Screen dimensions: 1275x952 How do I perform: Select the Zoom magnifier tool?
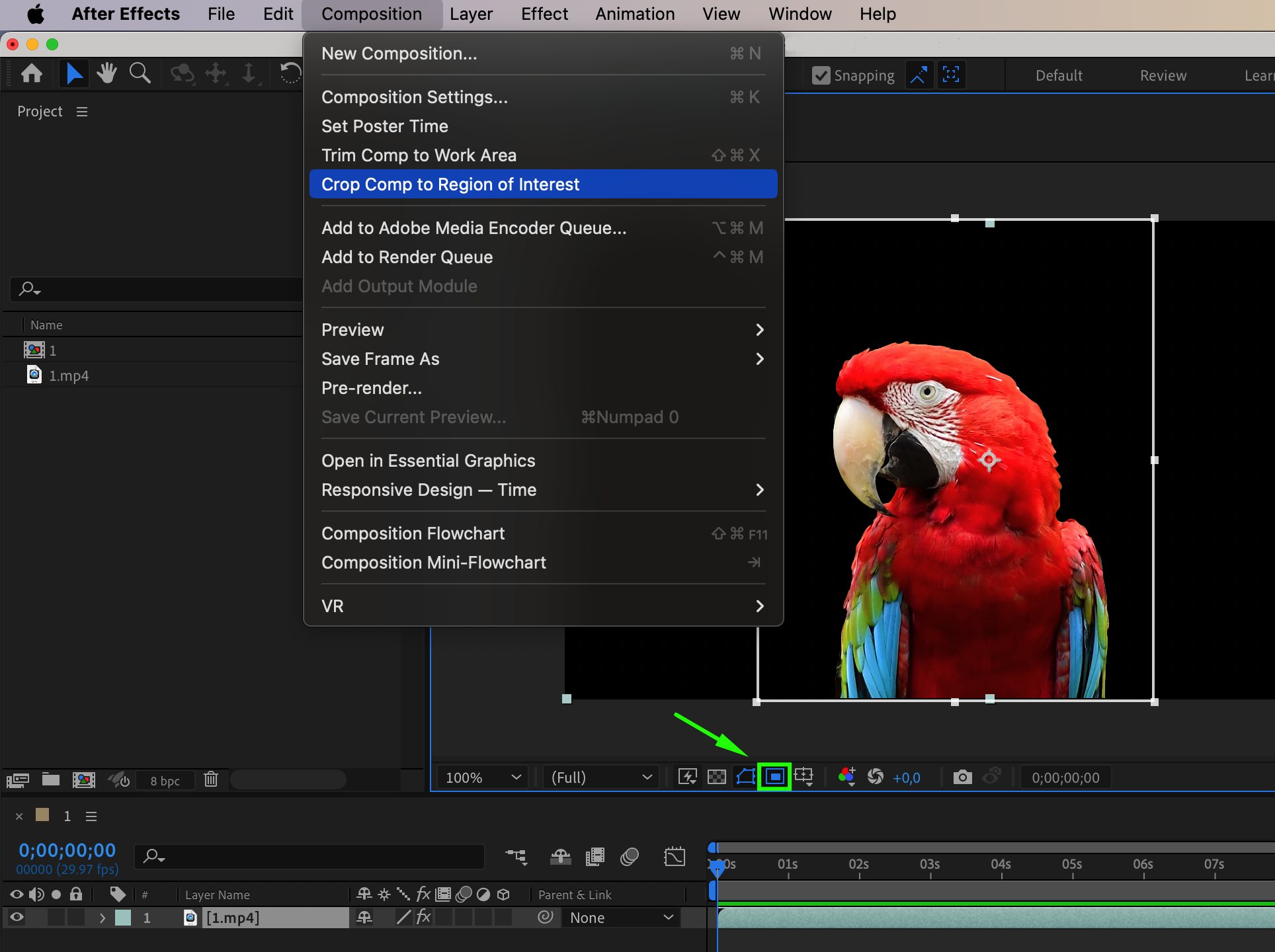point(140,73)
